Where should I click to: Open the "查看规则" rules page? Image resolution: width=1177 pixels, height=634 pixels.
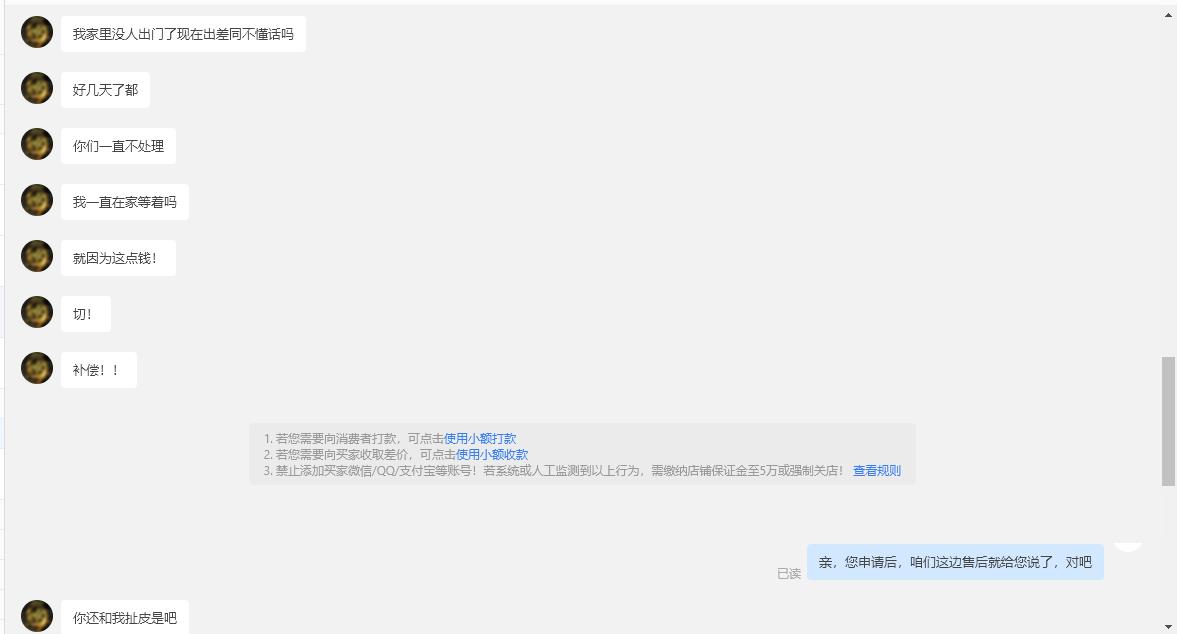point(875,471)
